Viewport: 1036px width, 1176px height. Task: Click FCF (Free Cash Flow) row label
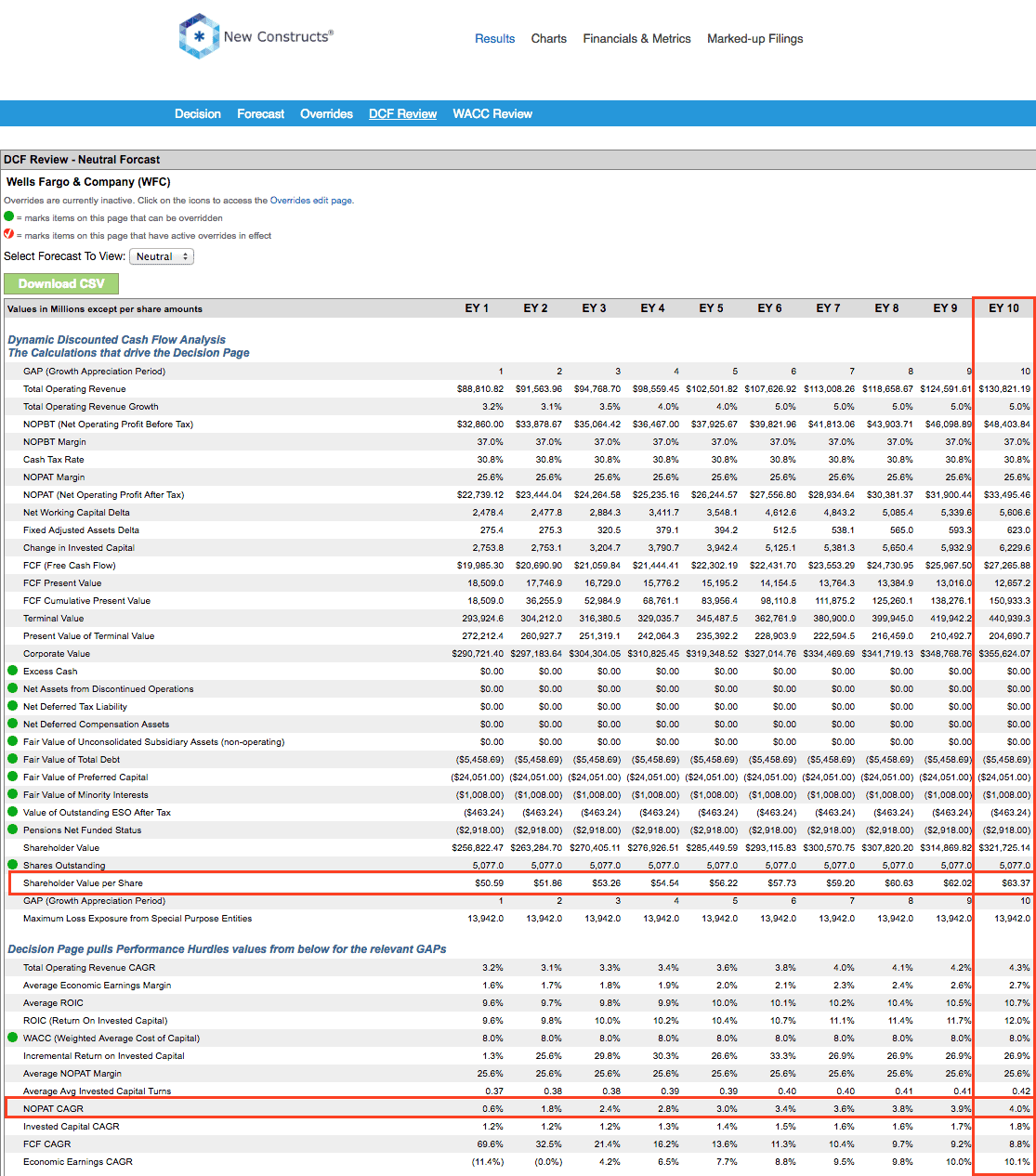pos(70,565)
